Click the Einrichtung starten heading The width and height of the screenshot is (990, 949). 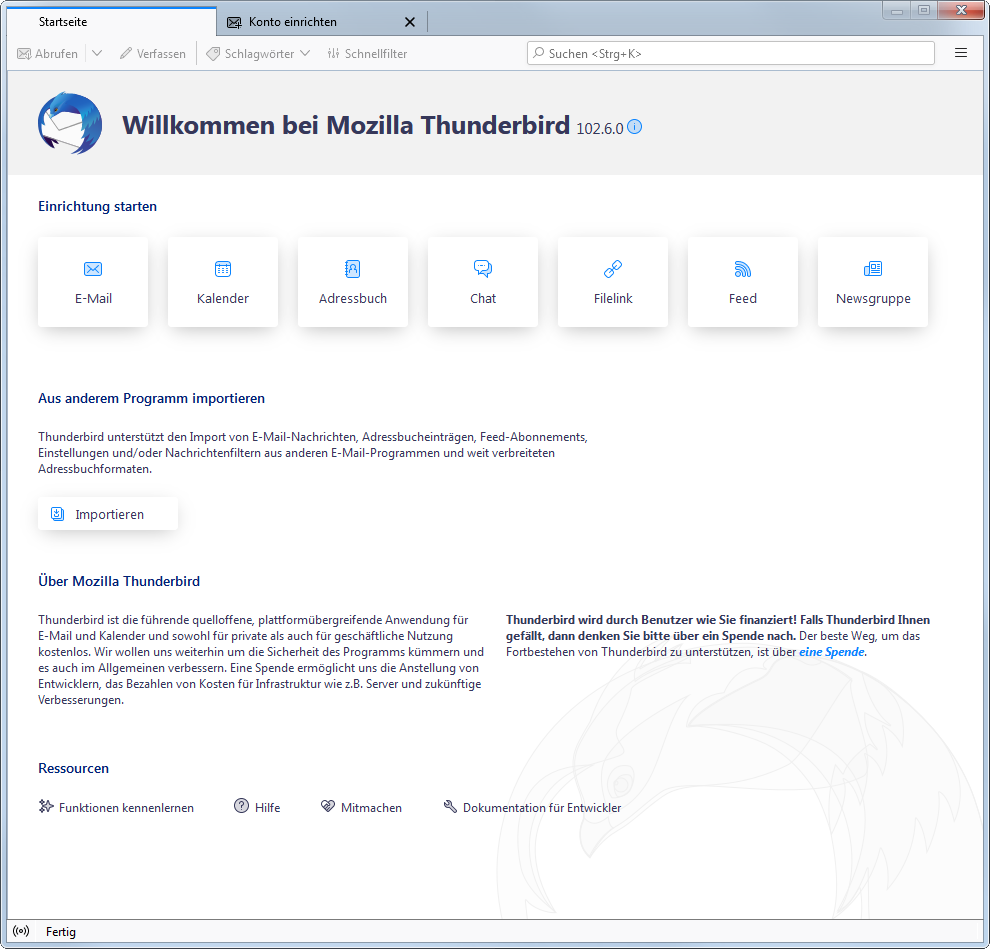coord(97,206)
